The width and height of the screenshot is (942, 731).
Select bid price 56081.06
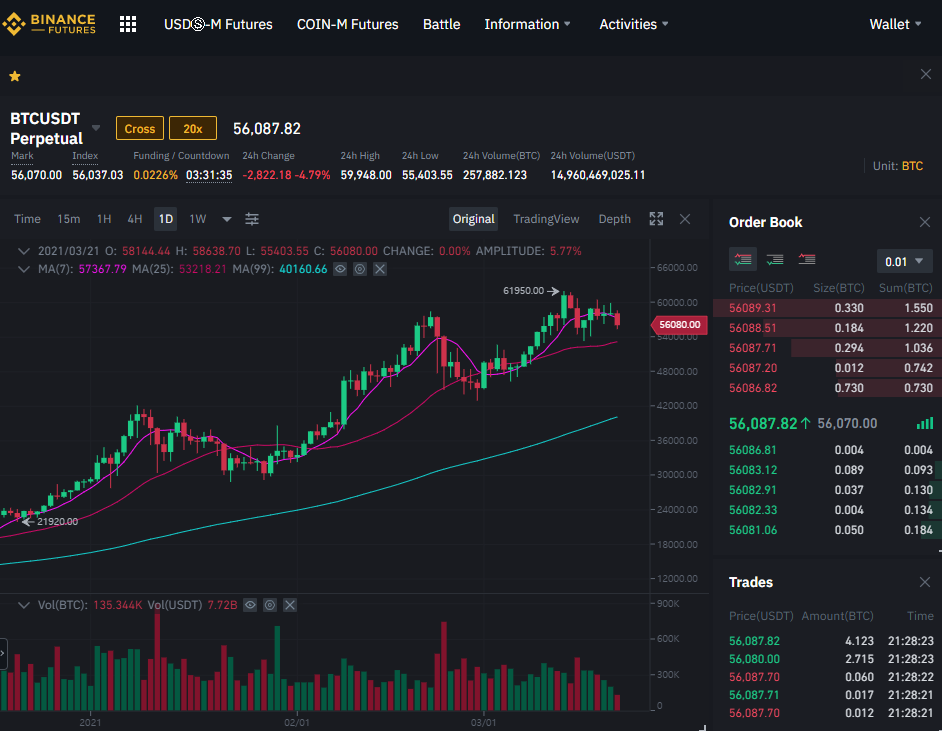752,530
